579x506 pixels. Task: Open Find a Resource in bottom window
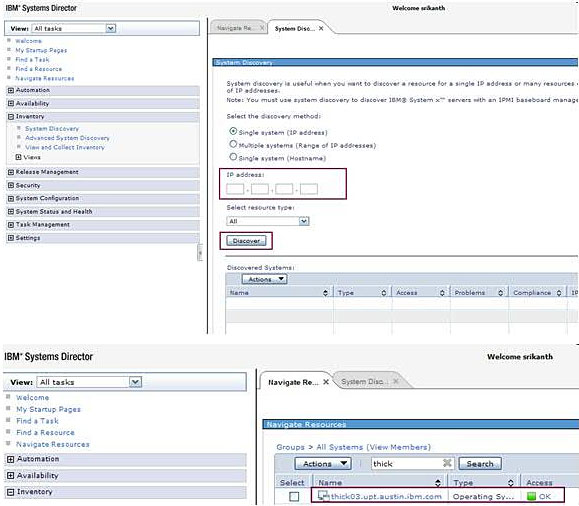(x=45, y=433)
